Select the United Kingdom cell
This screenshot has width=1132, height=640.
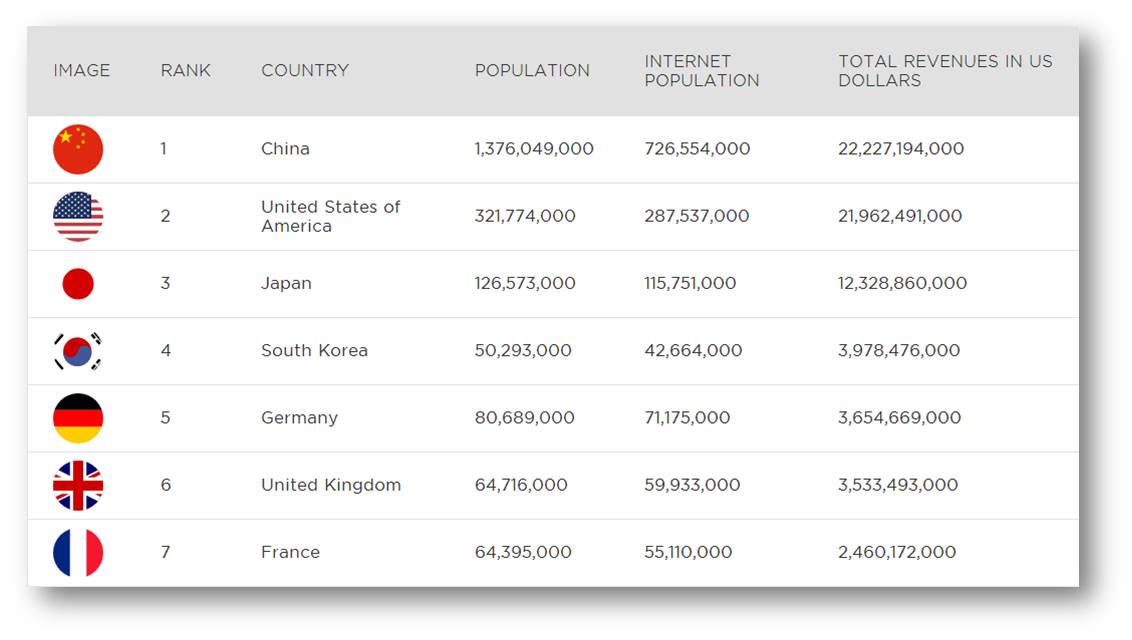(x=331, y=485)
